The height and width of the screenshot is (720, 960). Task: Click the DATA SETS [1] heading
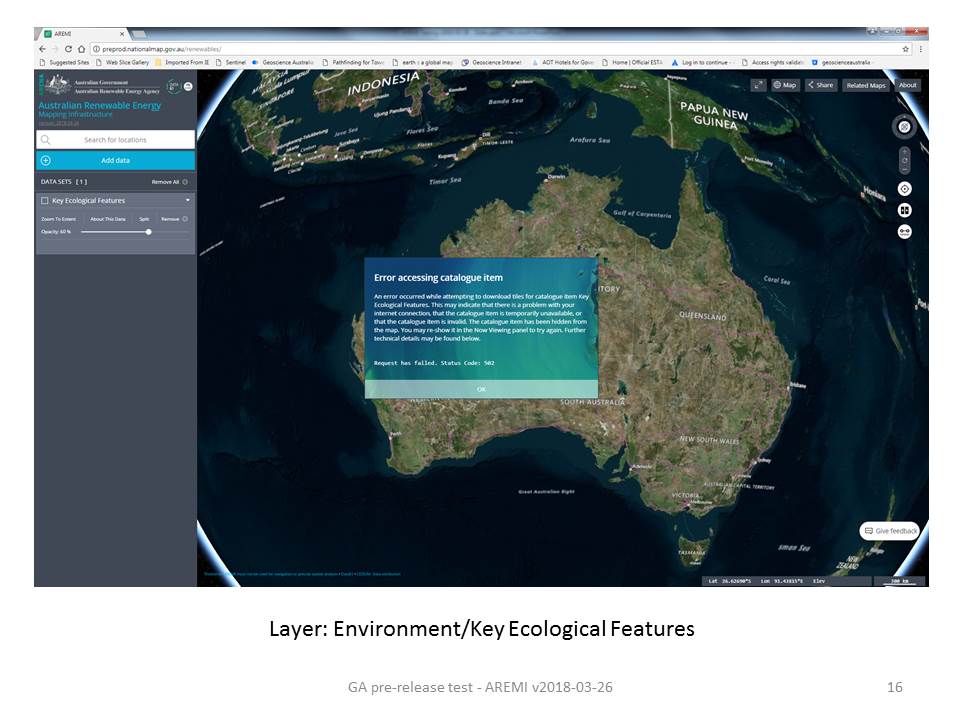[x=64, y=182]
